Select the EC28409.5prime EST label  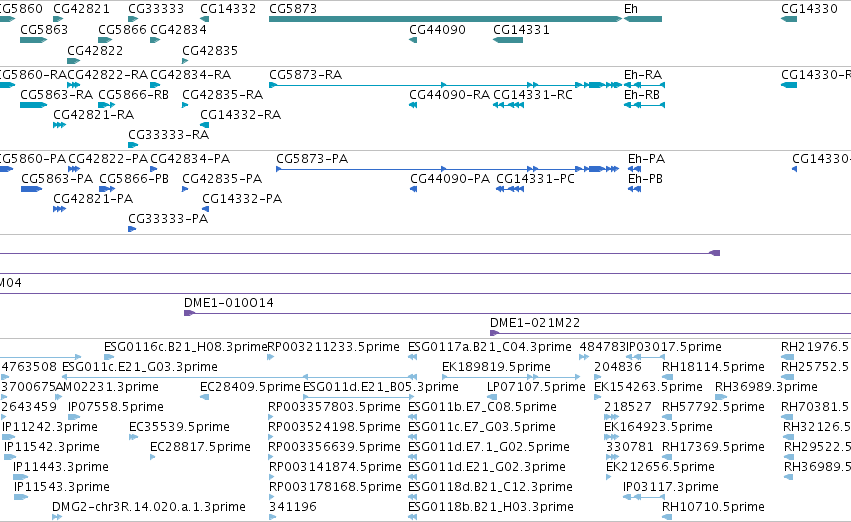pos(250,387)
